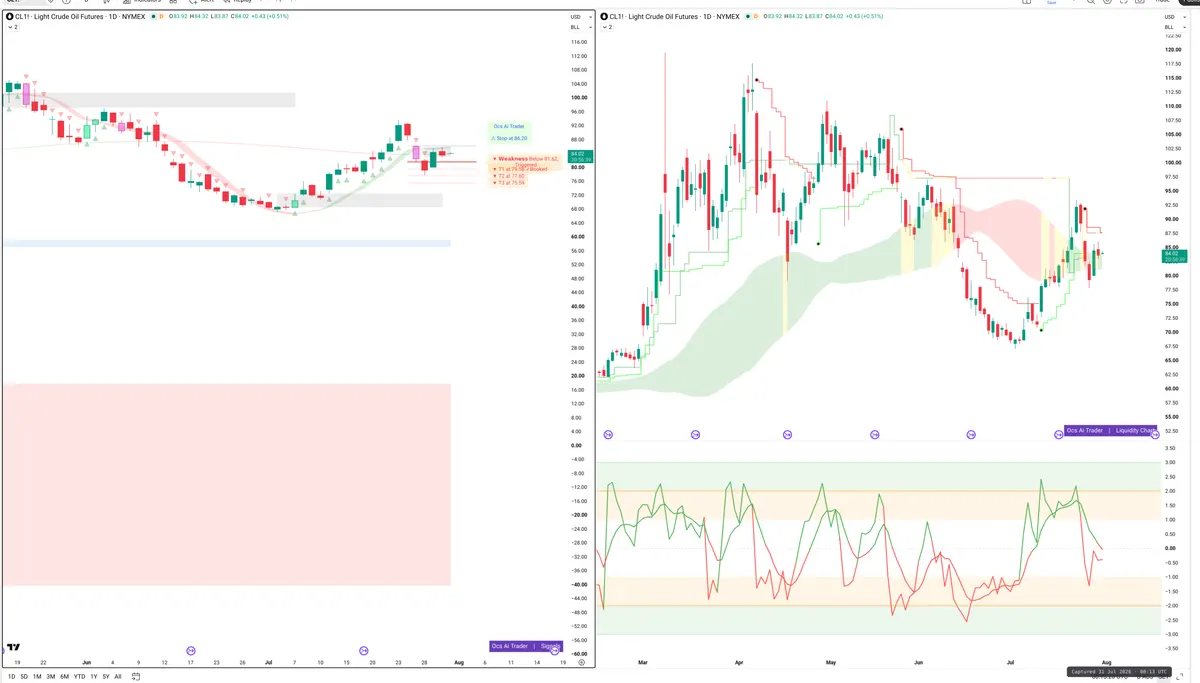Click market open status dot in right chart
The image size is (1200, 683).
tap(748, 17)
